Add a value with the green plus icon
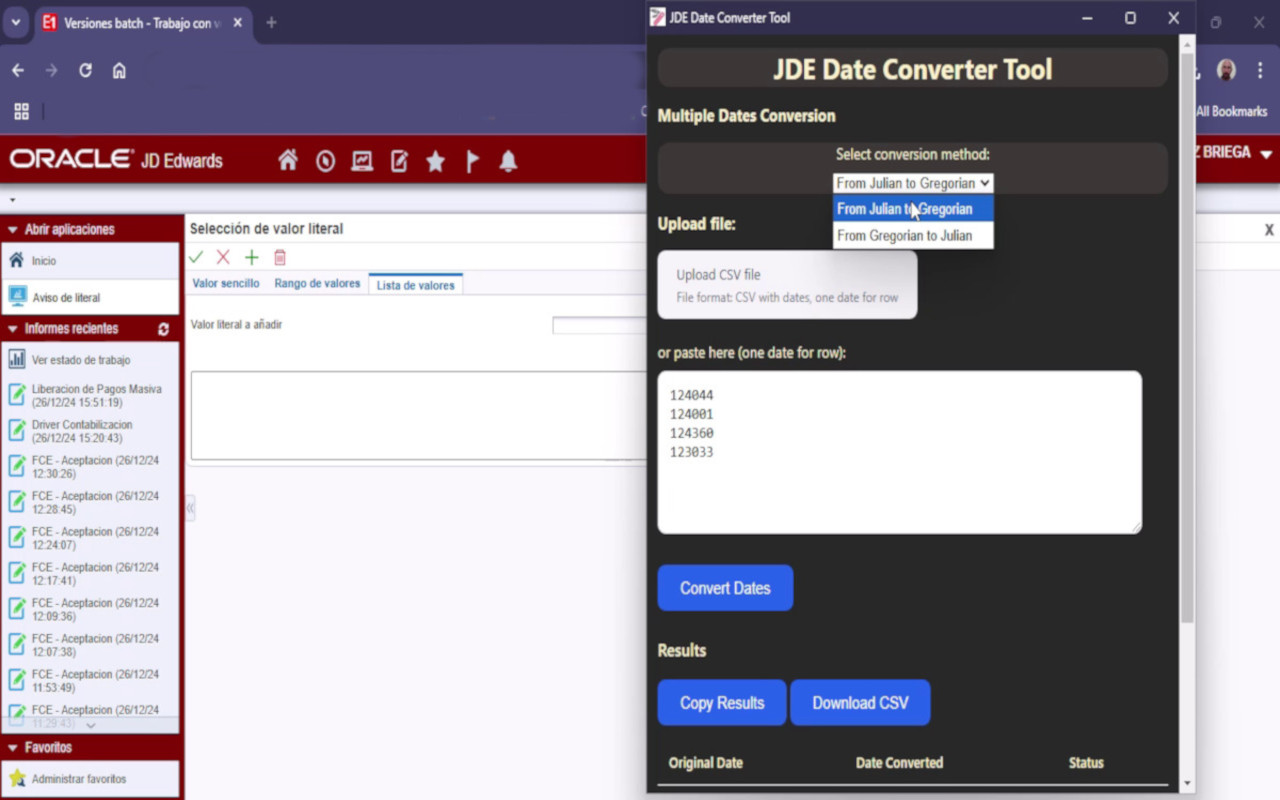This screenshot has width=1280, height=800. click(x=251, y=257)
